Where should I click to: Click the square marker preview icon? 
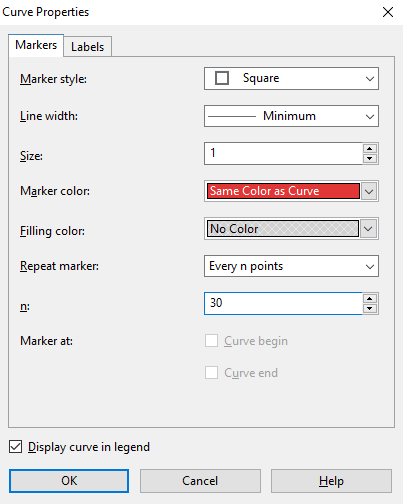(x=222, y=78)
